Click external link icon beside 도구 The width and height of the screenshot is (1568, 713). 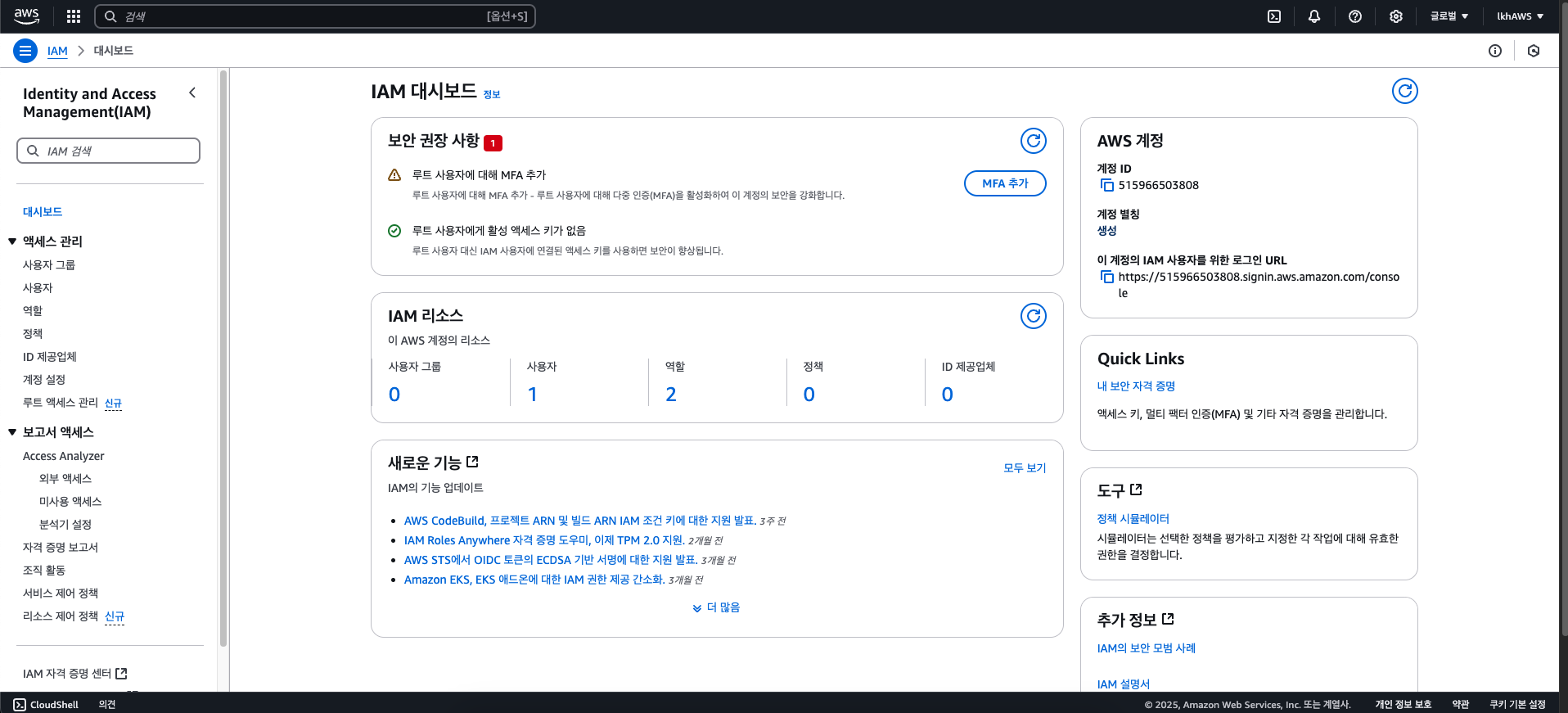click(x=1136, y=490)
